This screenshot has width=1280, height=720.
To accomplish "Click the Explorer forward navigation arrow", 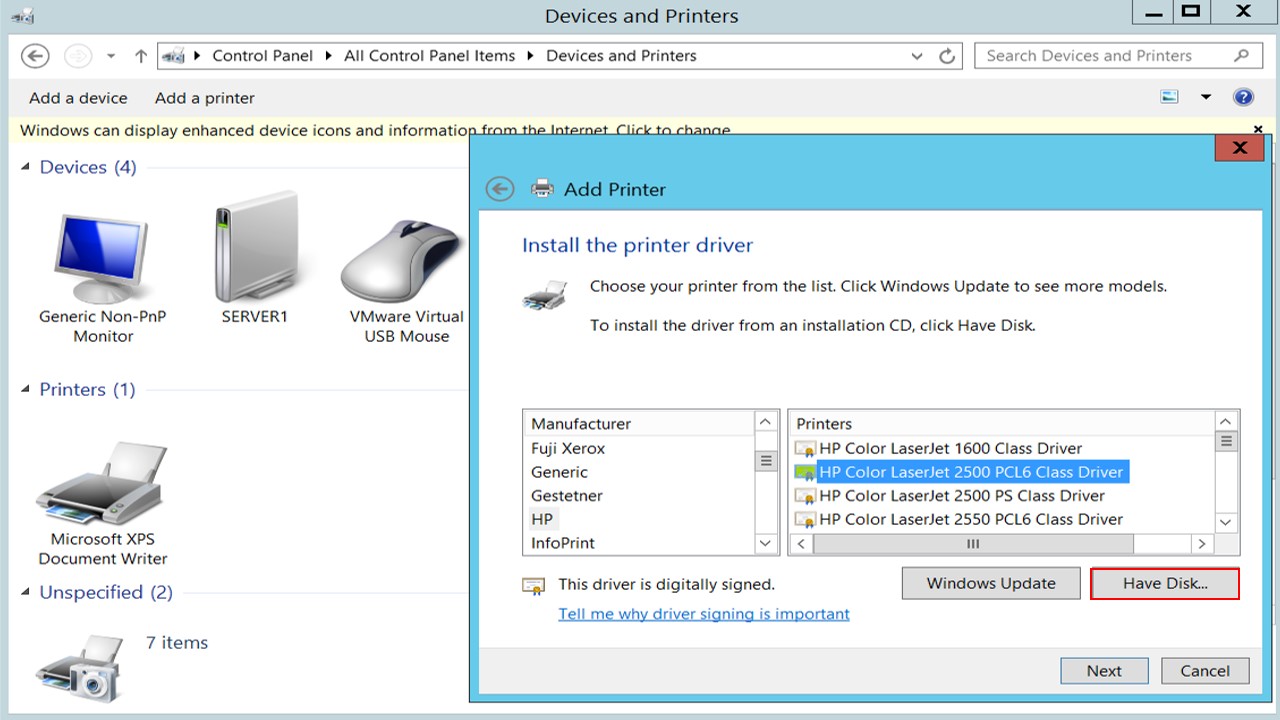I will [78, 56].
